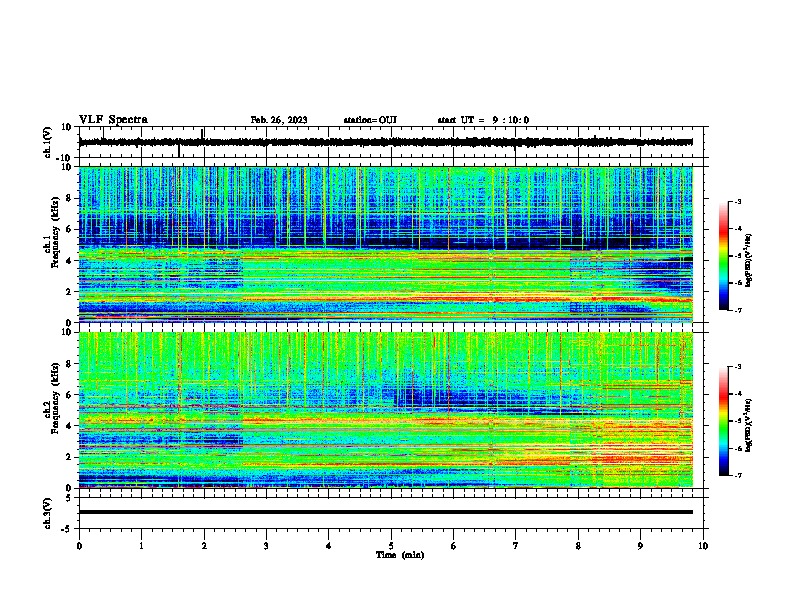Click the time axis tick label '5'
The image size is (792, 612).
click(391, 546)
